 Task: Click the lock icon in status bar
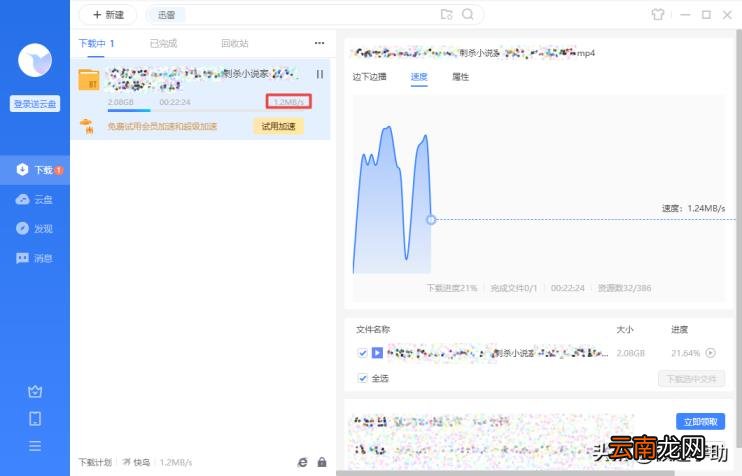(x=322, y=462)
